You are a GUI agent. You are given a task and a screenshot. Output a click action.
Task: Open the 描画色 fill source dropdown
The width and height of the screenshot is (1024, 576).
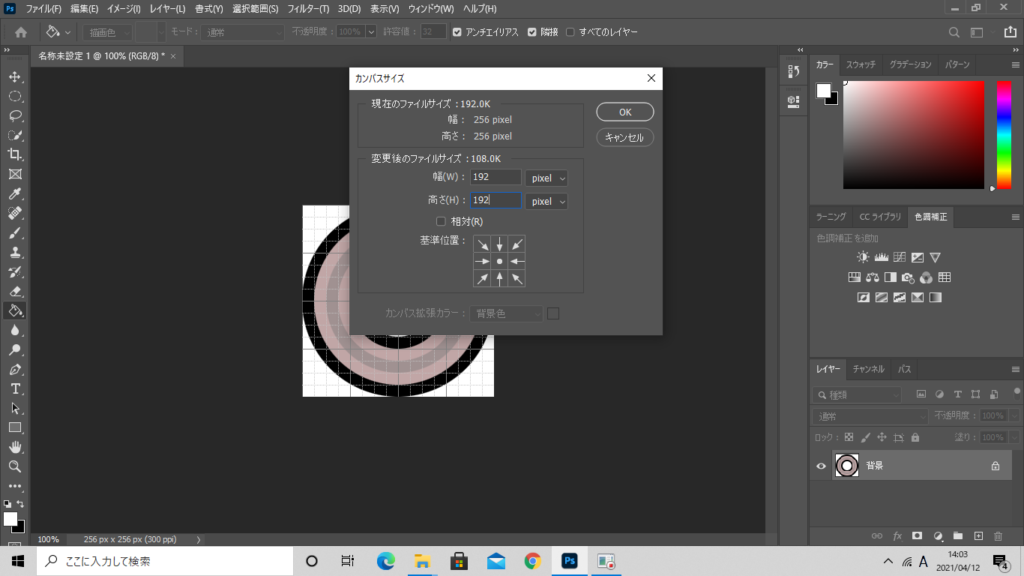108,32
